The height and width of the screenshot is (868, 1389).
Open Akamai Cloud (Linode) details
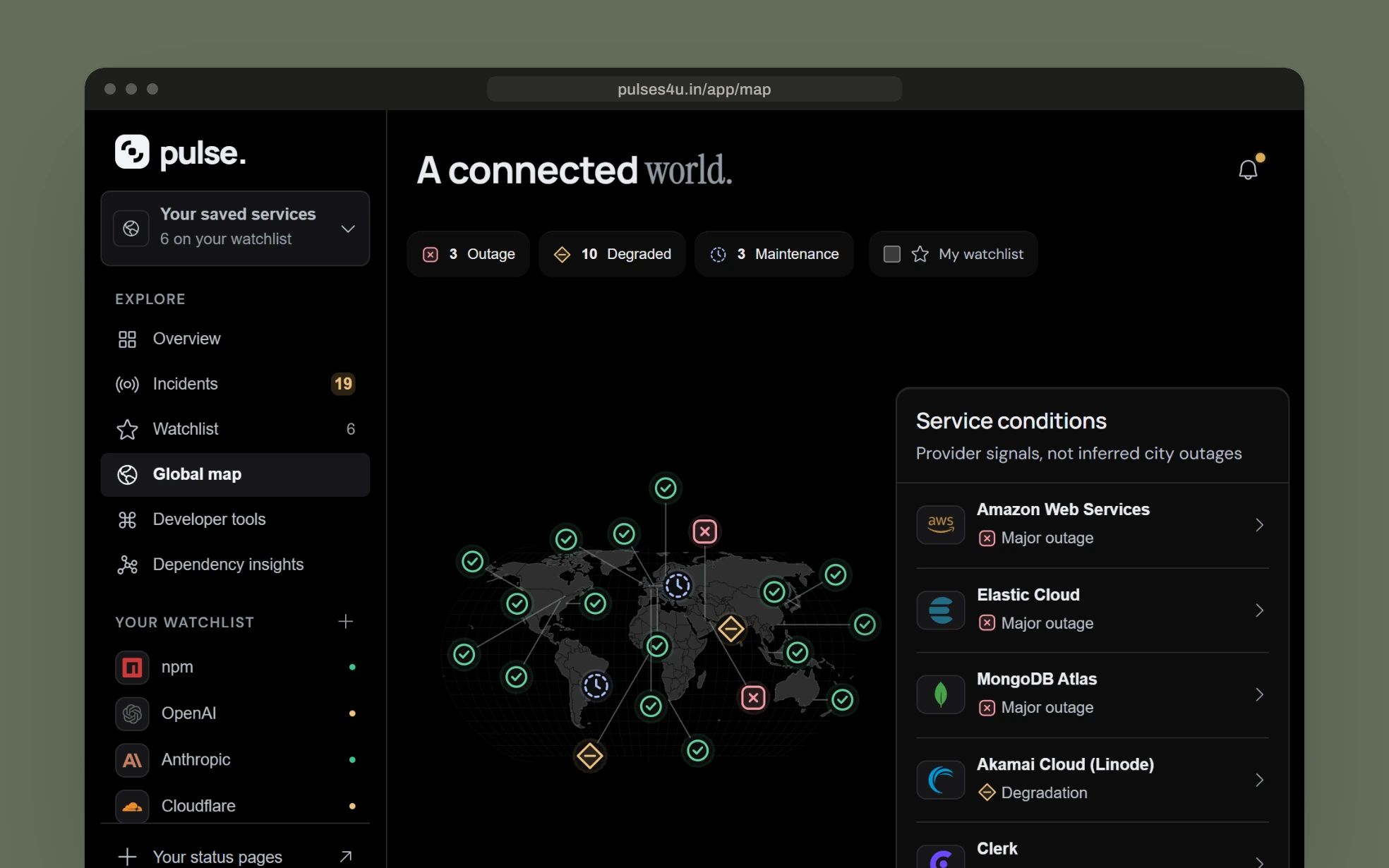coord(1092,780)
